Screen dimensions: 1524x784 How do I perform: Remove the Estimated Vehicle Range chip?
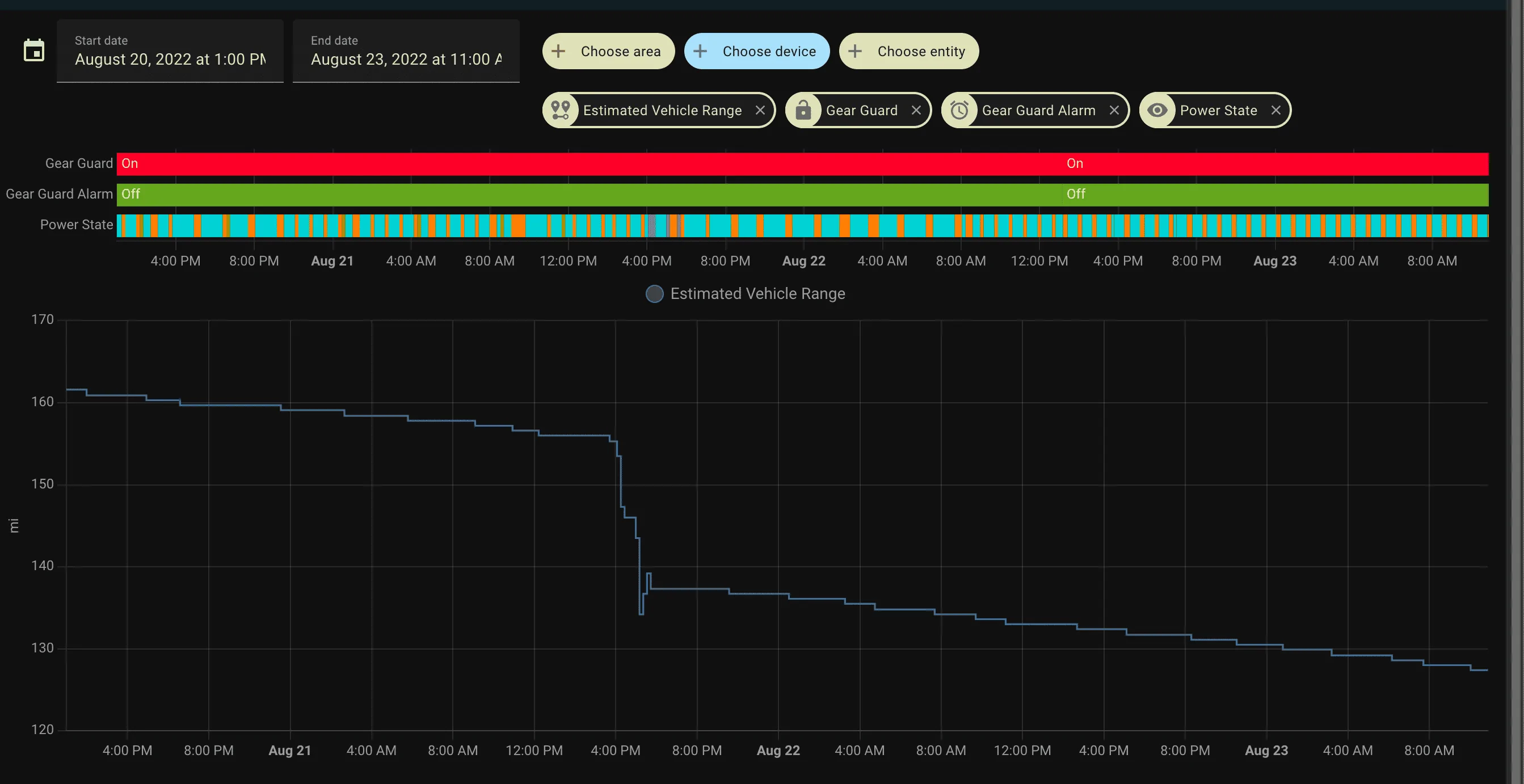760,110
